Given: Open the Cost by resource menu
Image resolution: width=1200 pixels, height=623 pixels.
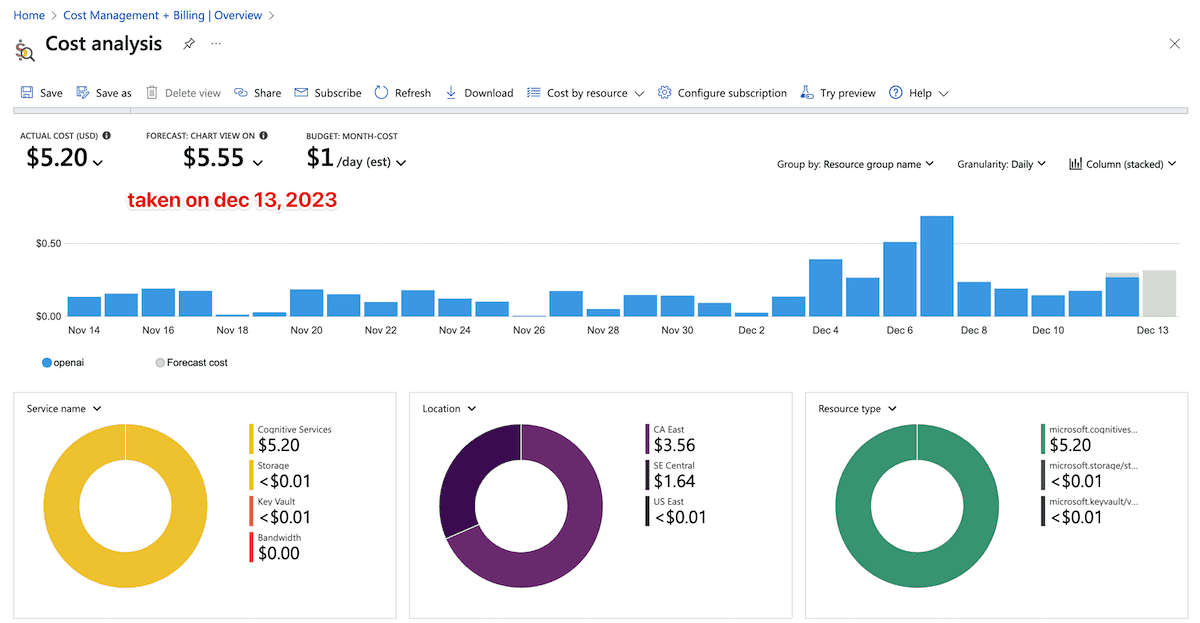Looking at the screenshot, I should pos(586,93).
